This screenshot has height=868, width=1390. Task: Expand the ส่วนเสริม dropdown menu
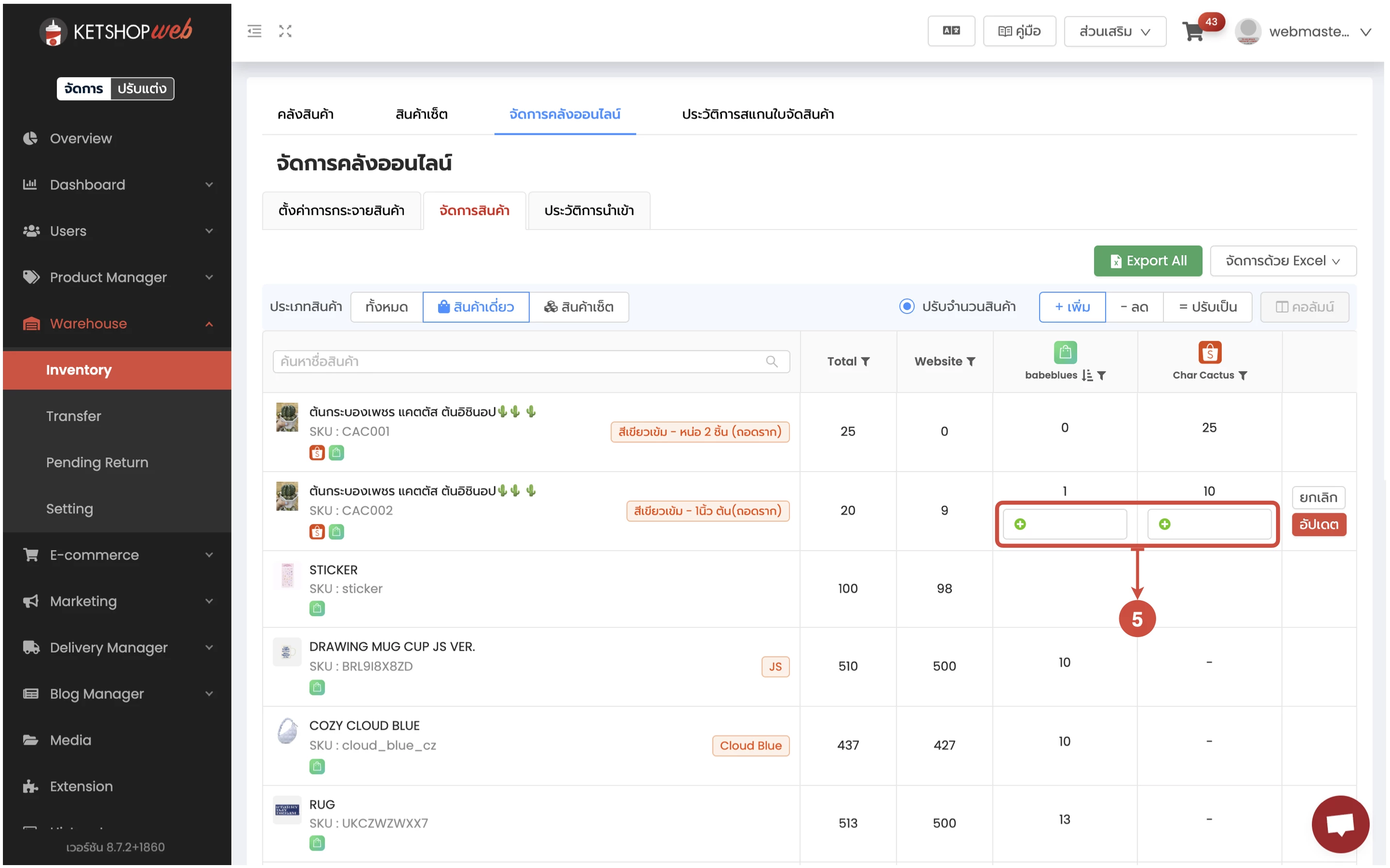point(1114,32)
